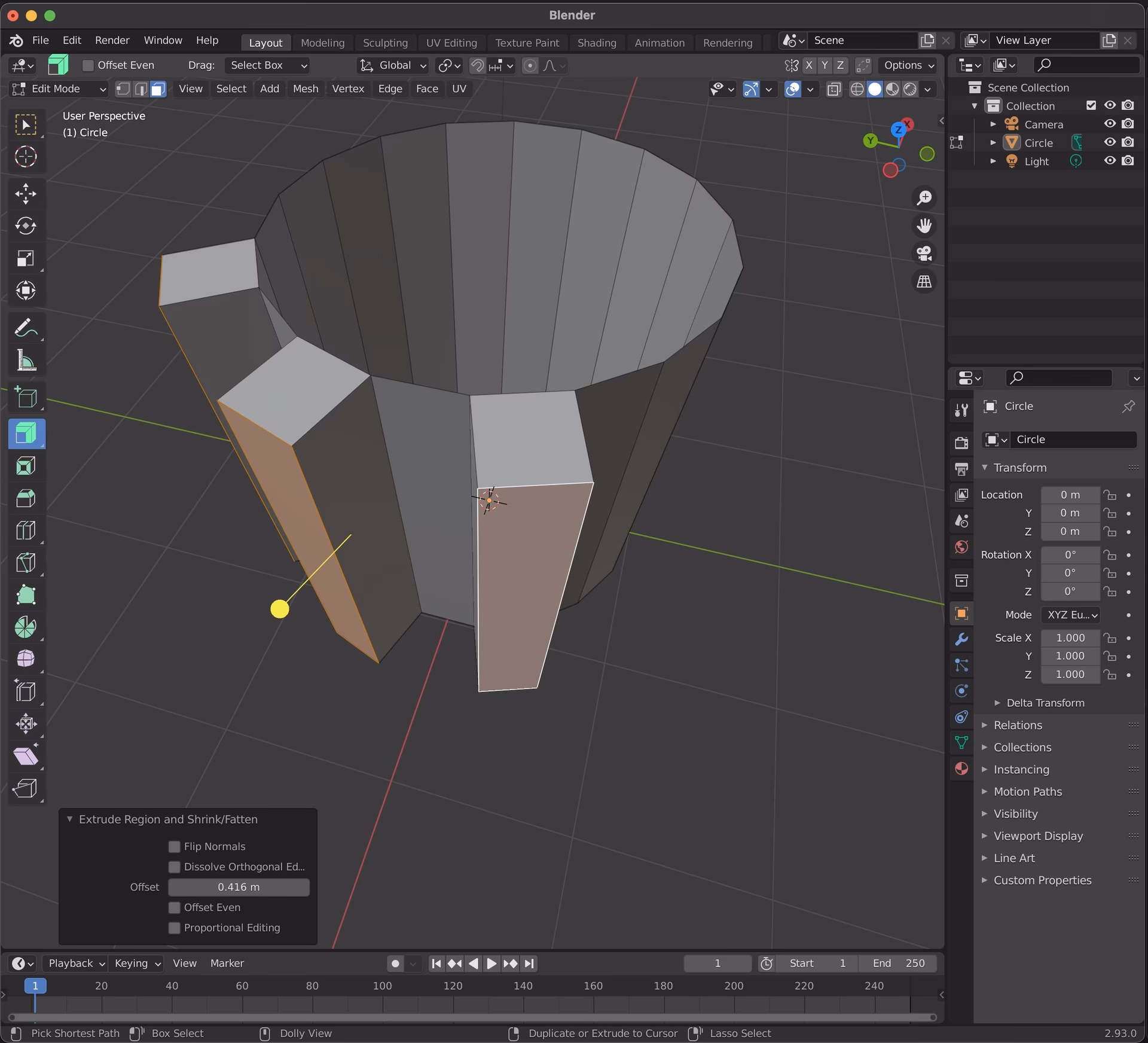The image size is (1148, 1043).
Task: Switch to vertex select mode
Action: pos(123,89)
